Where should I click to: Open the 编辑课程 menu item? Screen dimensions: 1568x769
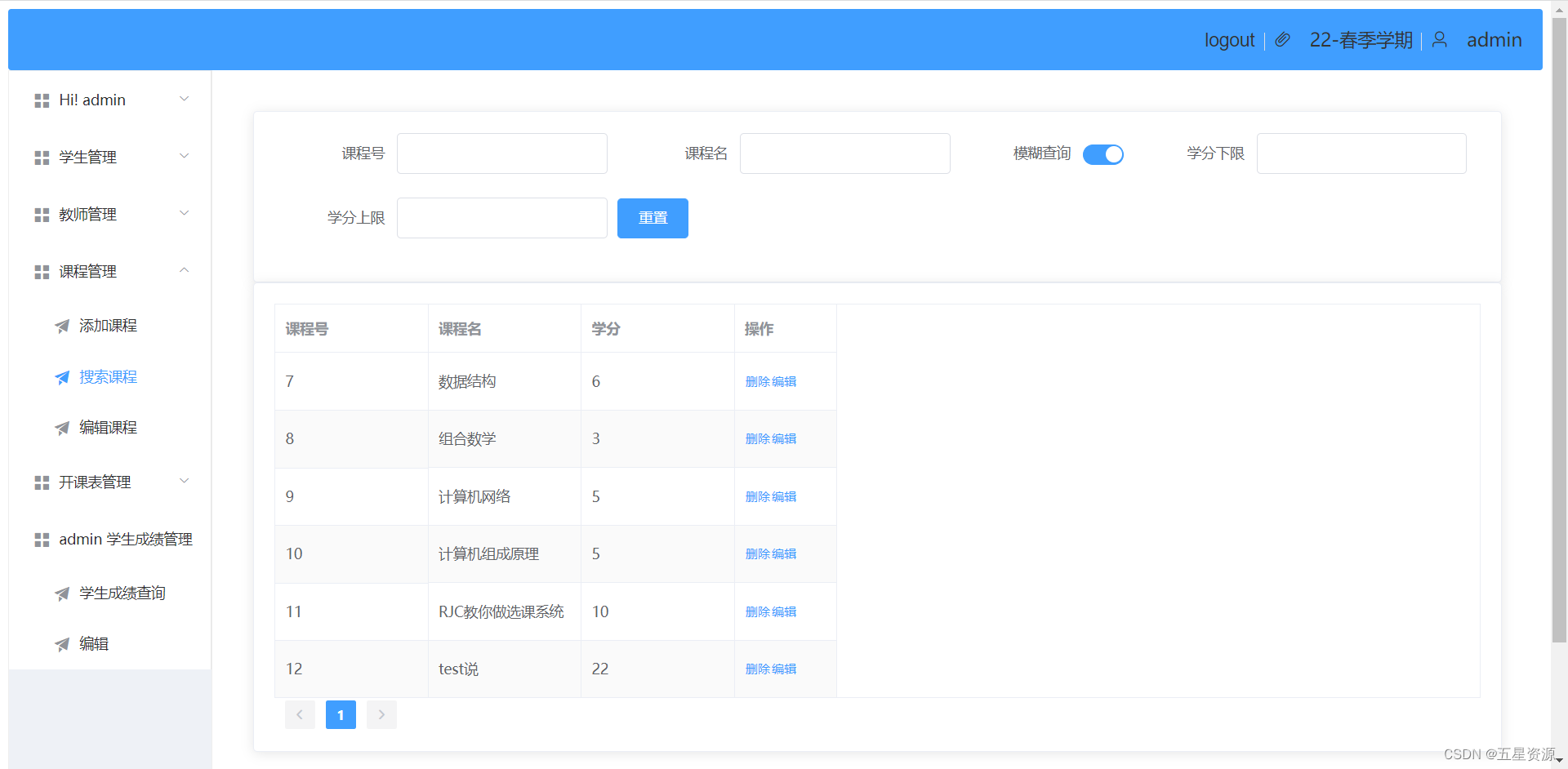point(109,427)
